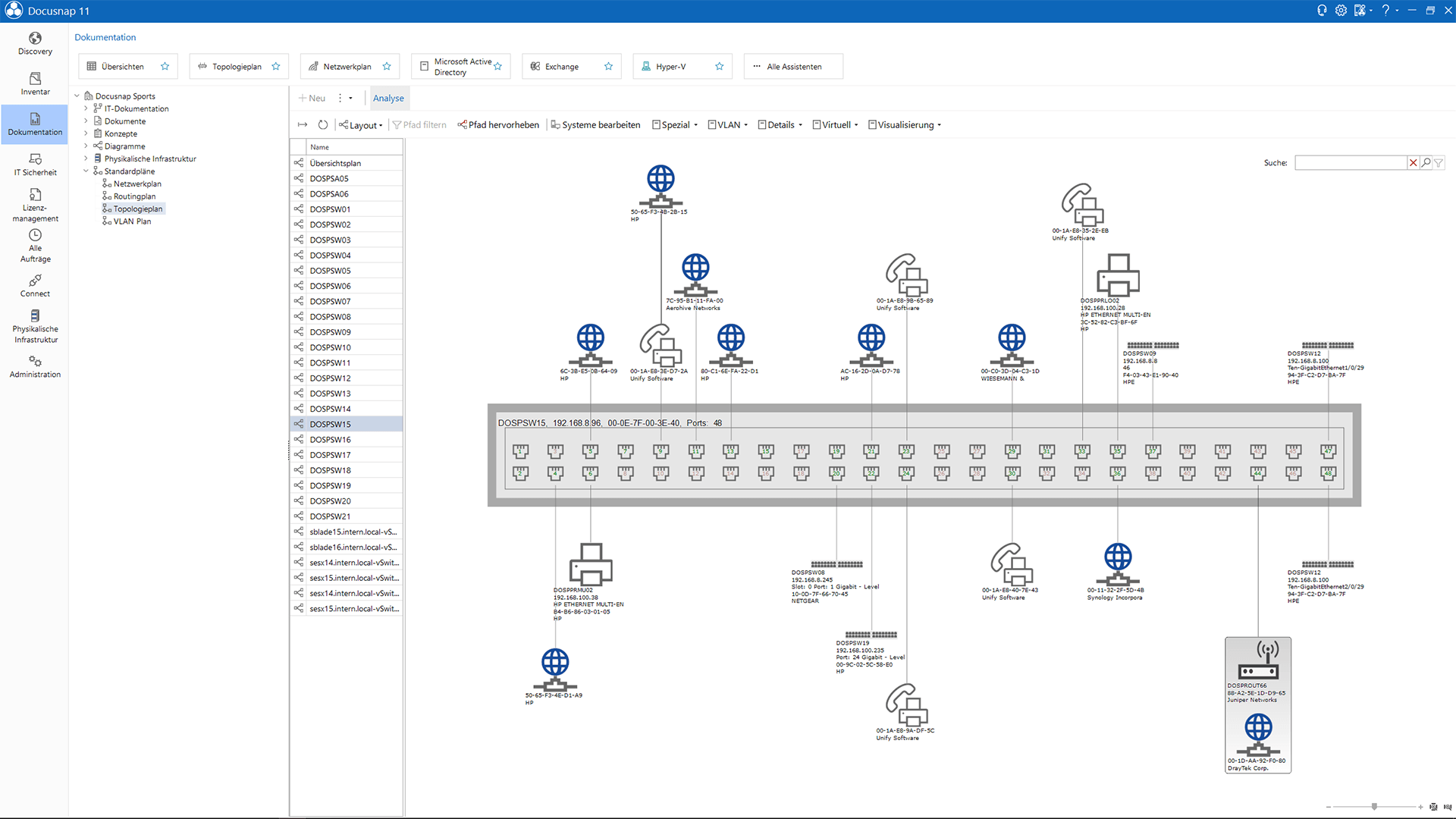Select the Routingplan tree item
The image size is (1456, 819).
134,196
